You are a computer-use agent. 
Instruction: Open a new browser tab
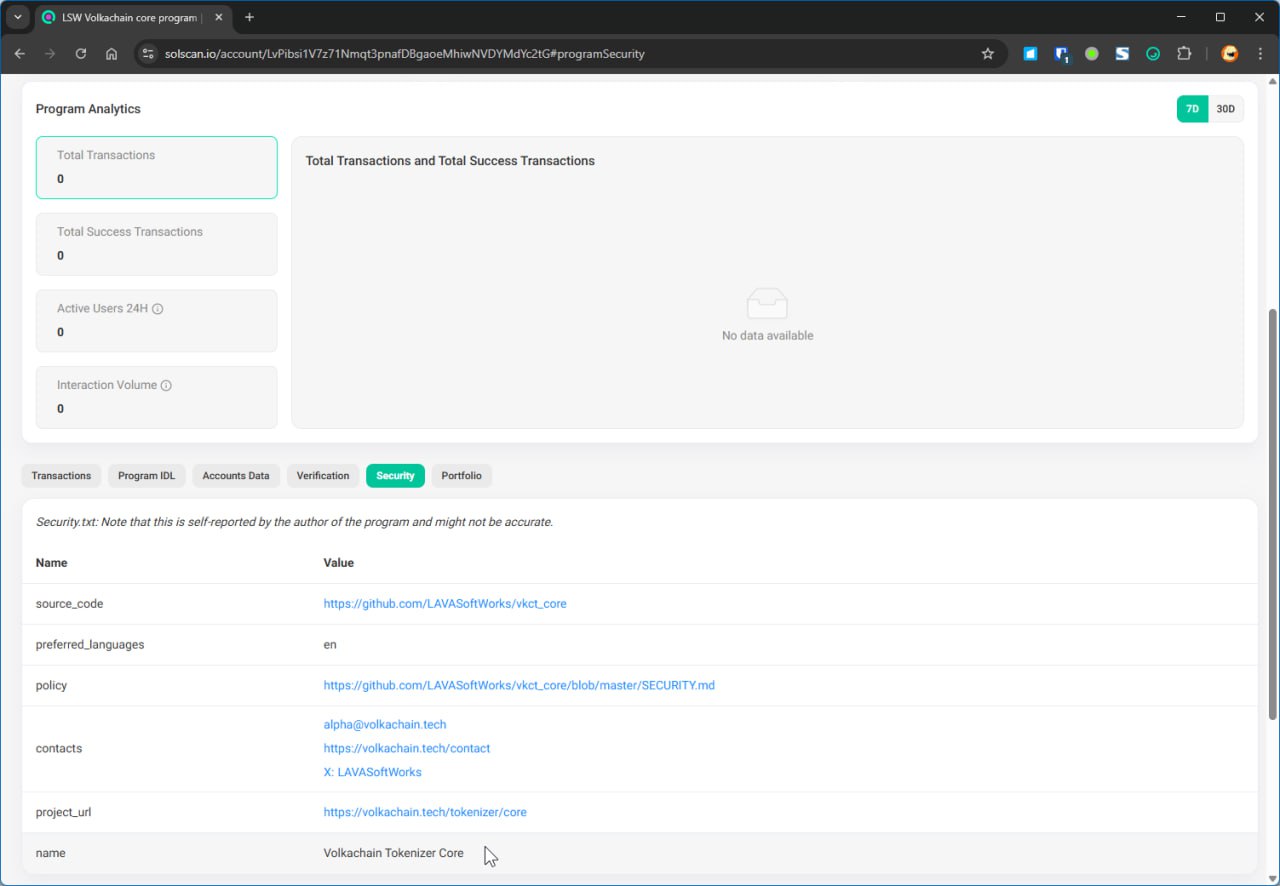[x=249, y=17]
